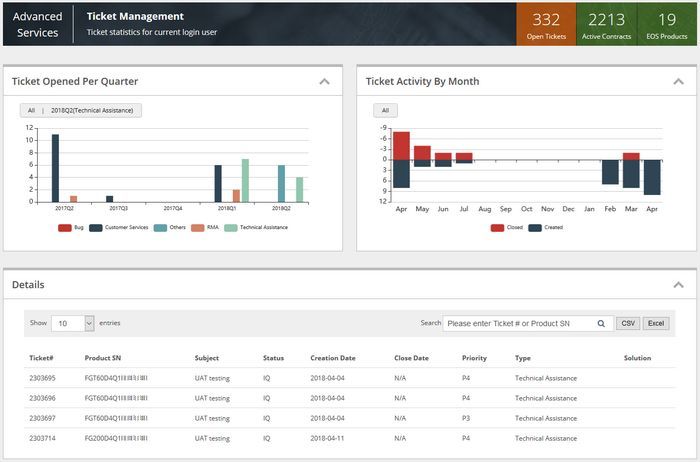700x462 pixels.
Task: Sort by Ticket# column header
Action: coord(41,358)
